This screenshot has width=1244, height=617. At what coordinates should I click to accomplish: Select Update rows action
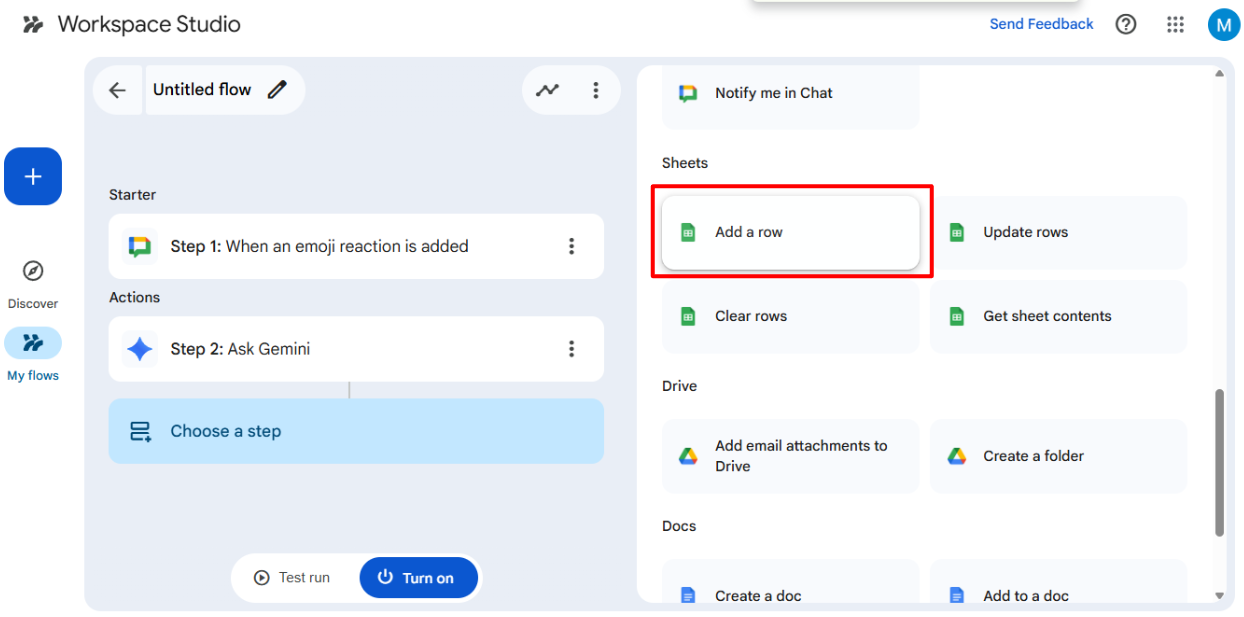[x=1058, y=232]
